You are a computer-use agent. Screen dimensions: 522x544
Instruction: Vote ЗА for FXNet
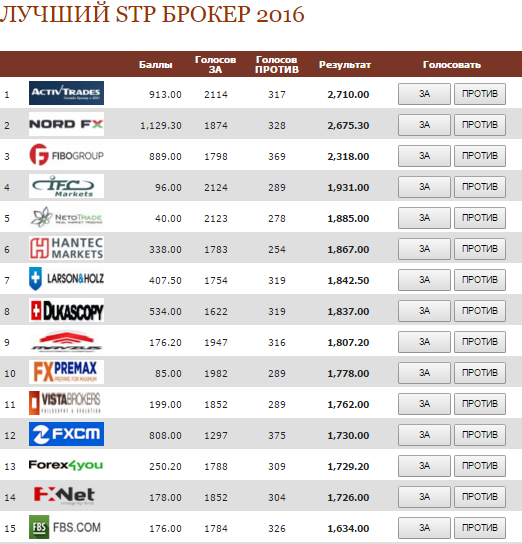pyautogui.click(x=424, y=496)
